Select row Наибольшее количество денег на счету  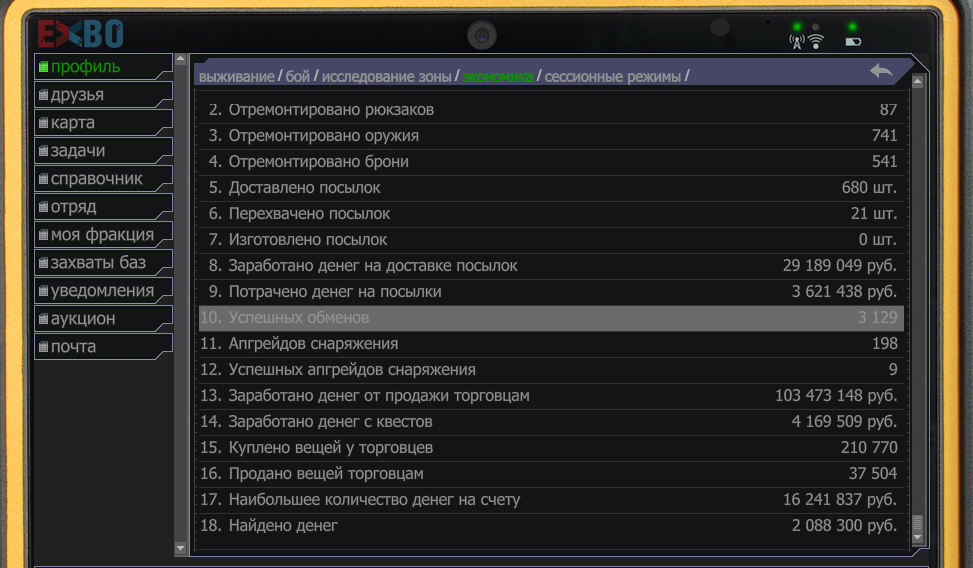click(x=551, y=500)
